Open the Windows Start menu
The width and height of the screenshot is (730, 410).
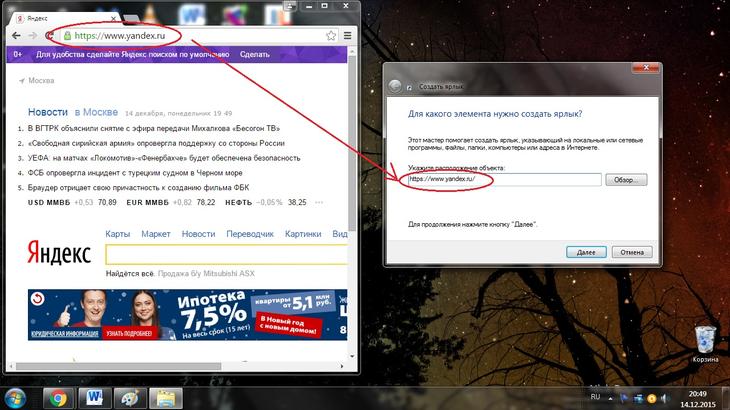pyautogui.click(x=16, y=398)
